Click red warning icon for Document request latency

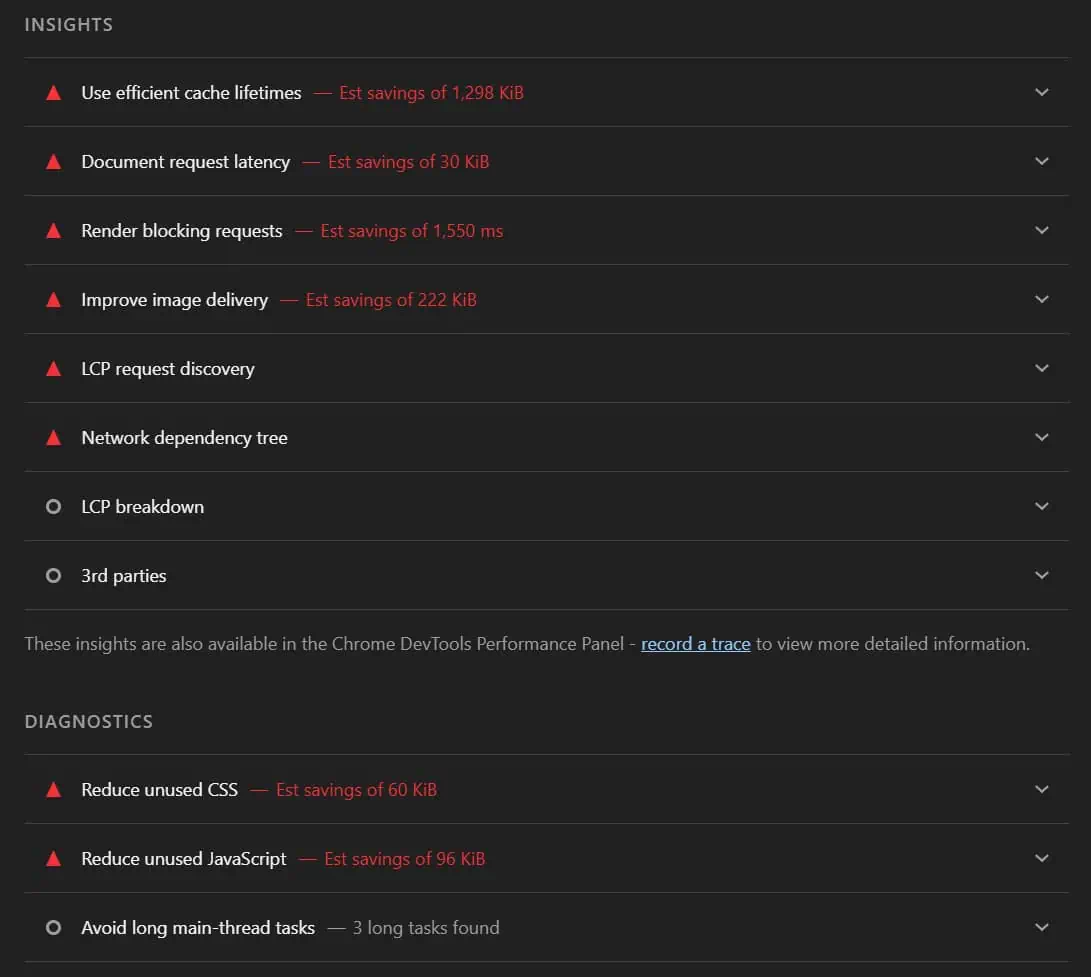click(x=54, y=162)
